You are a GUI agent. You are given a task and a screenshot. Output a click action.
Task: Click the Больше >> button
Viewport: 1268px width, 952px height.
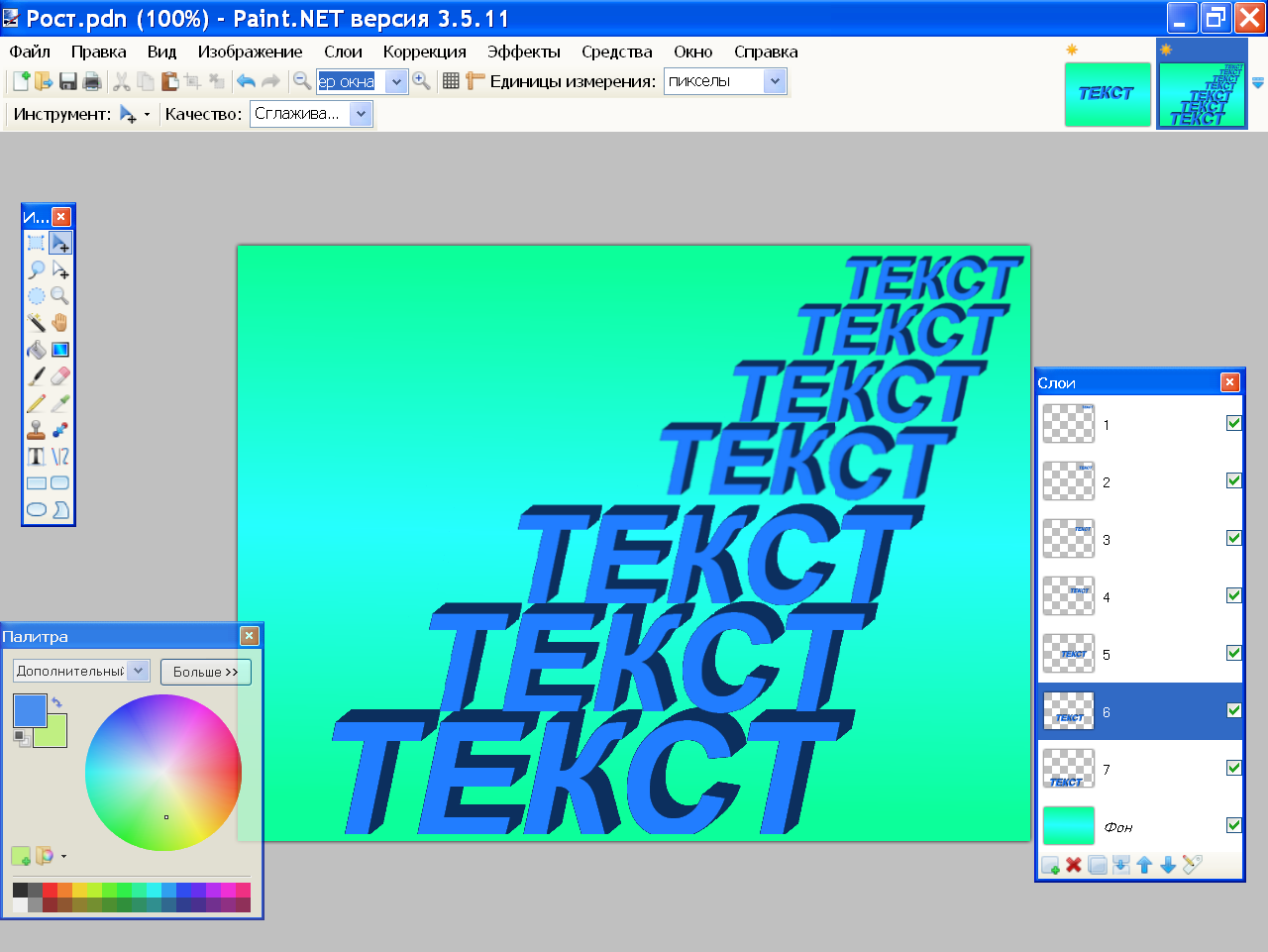pyautogui.click(x=206, y=672)
